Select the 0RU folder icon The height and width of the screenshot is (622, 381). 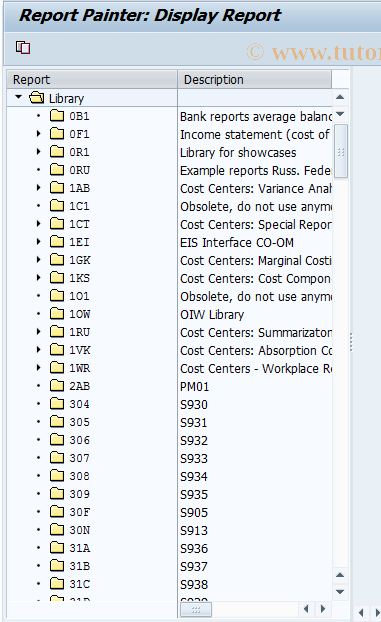click(x=57, y=170)
